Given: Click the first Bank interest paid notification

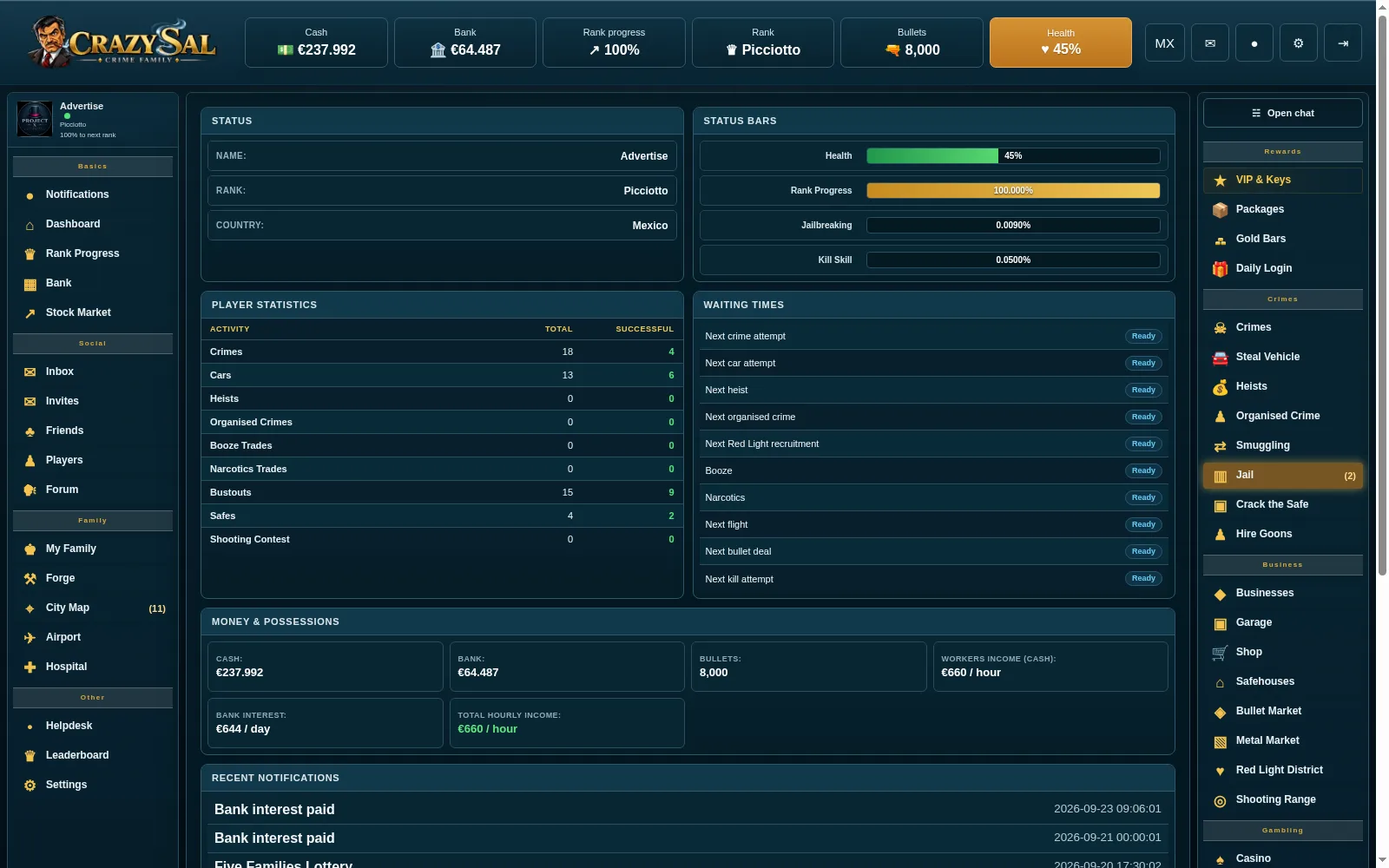Looking at the screenshot, I should point(687,809).
